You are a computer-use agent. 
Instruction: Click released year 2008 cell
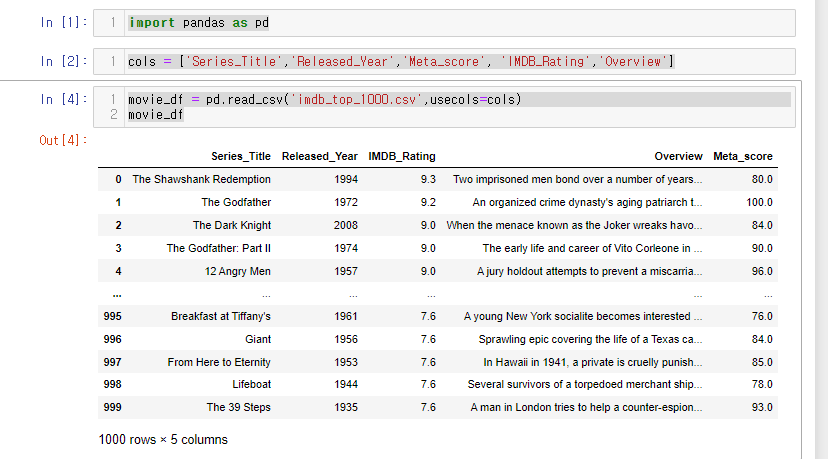(346, 226)
